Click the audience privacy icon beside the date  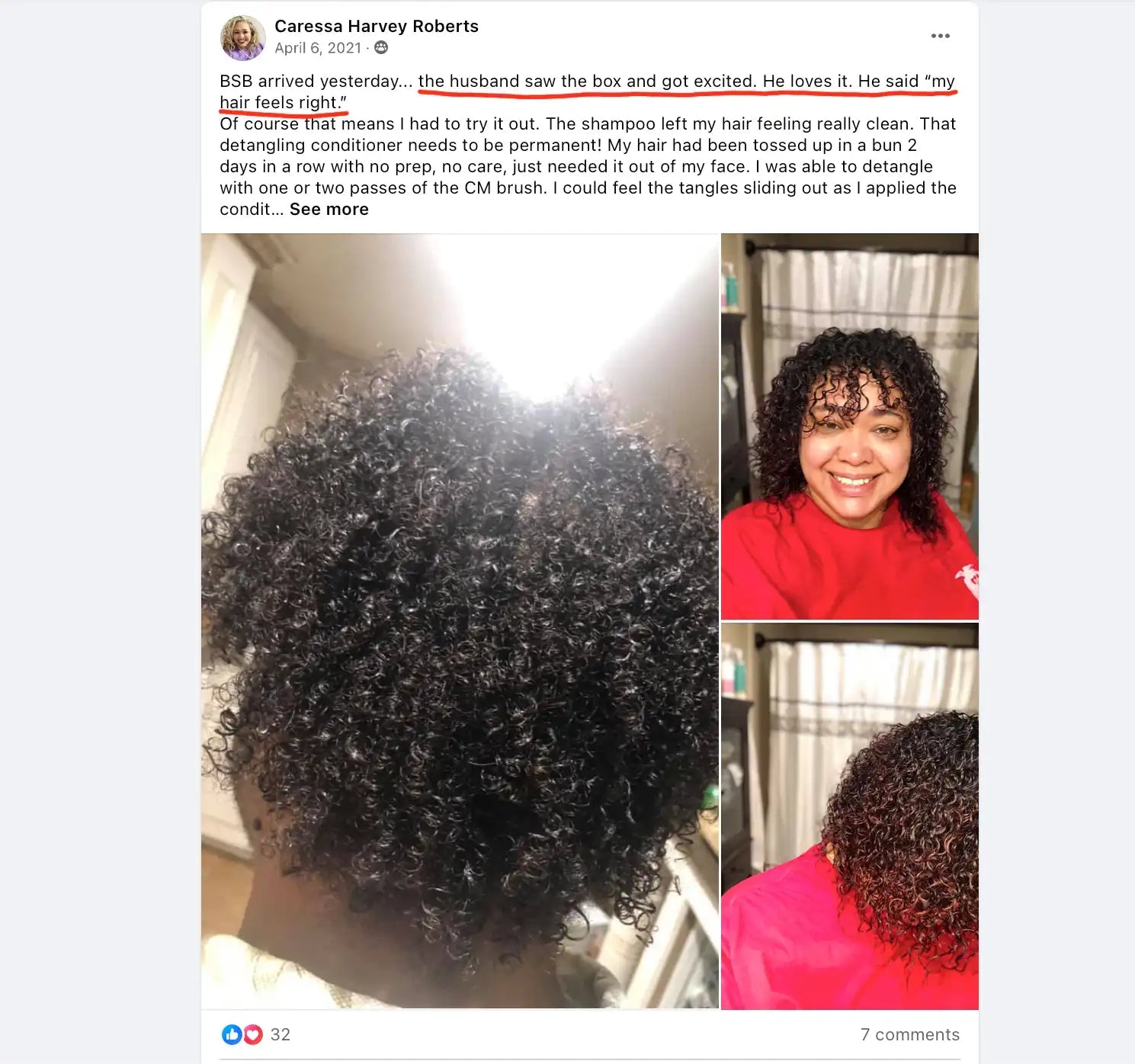point(381,48)
